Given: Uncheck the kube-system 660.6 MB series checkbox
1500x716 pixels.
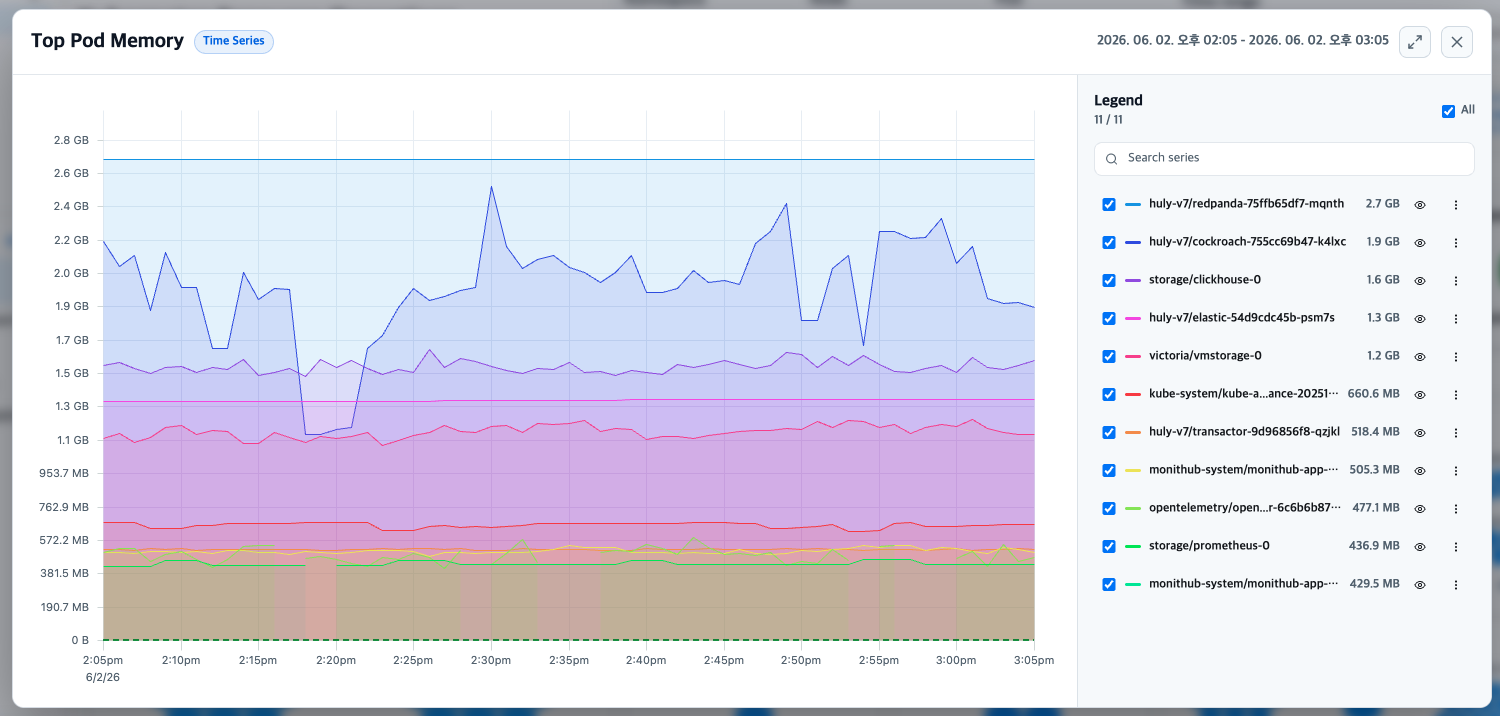Looking at the screenshot, I should pos(1109,394).
